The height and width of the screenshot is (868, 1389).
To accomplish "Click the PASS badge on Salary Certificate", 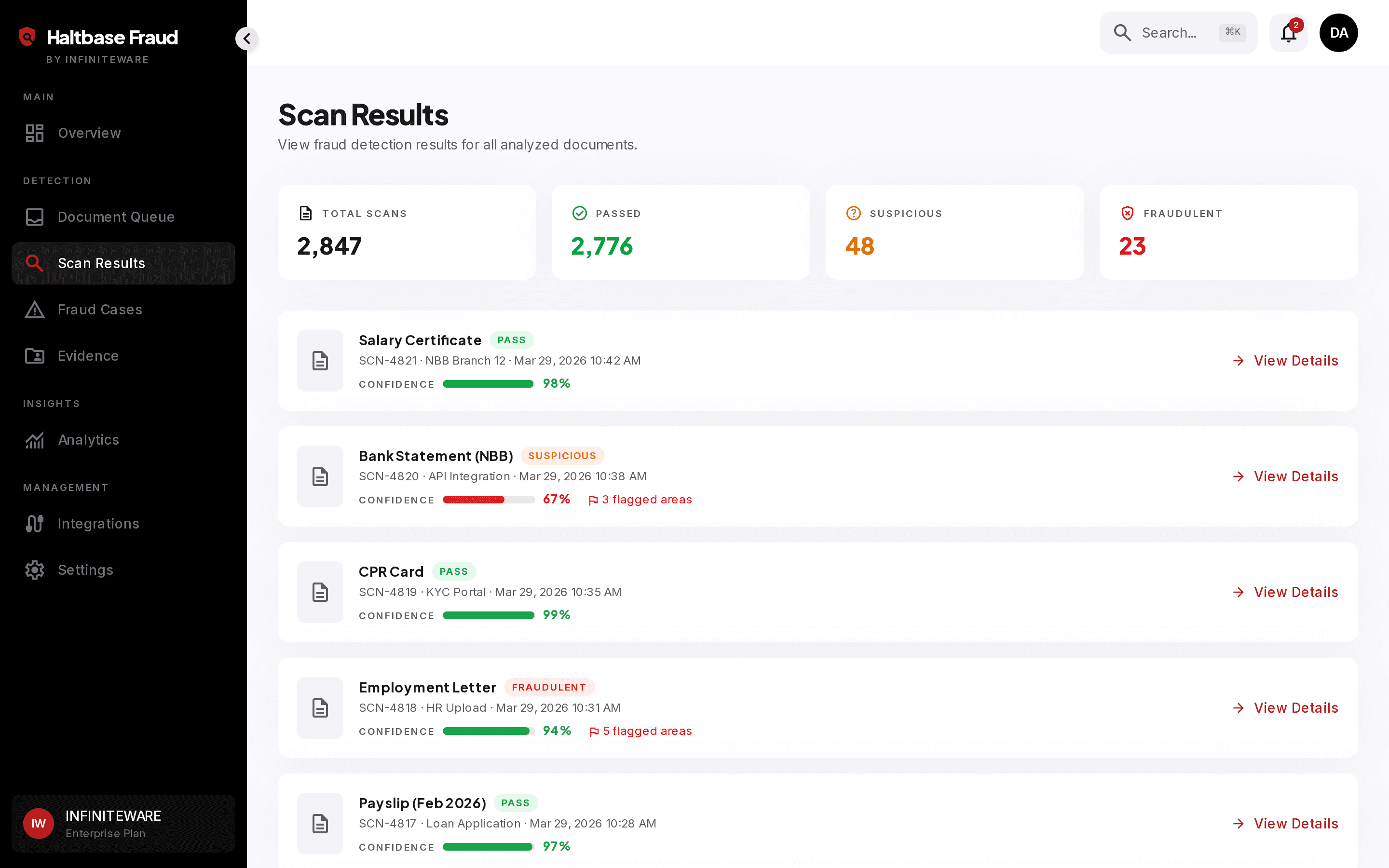I will [x=511, y=340].
